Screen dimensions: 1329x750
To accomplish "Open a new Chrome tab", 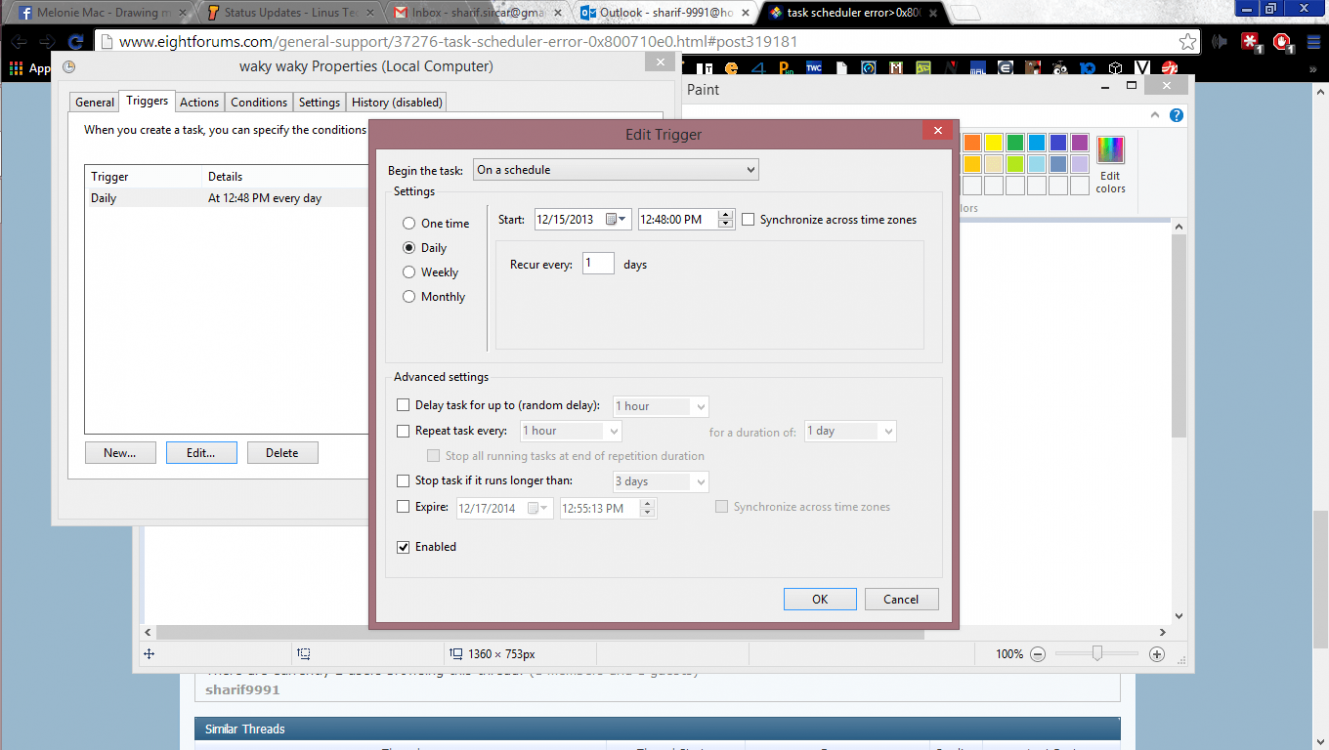I will tap(964, 13).
